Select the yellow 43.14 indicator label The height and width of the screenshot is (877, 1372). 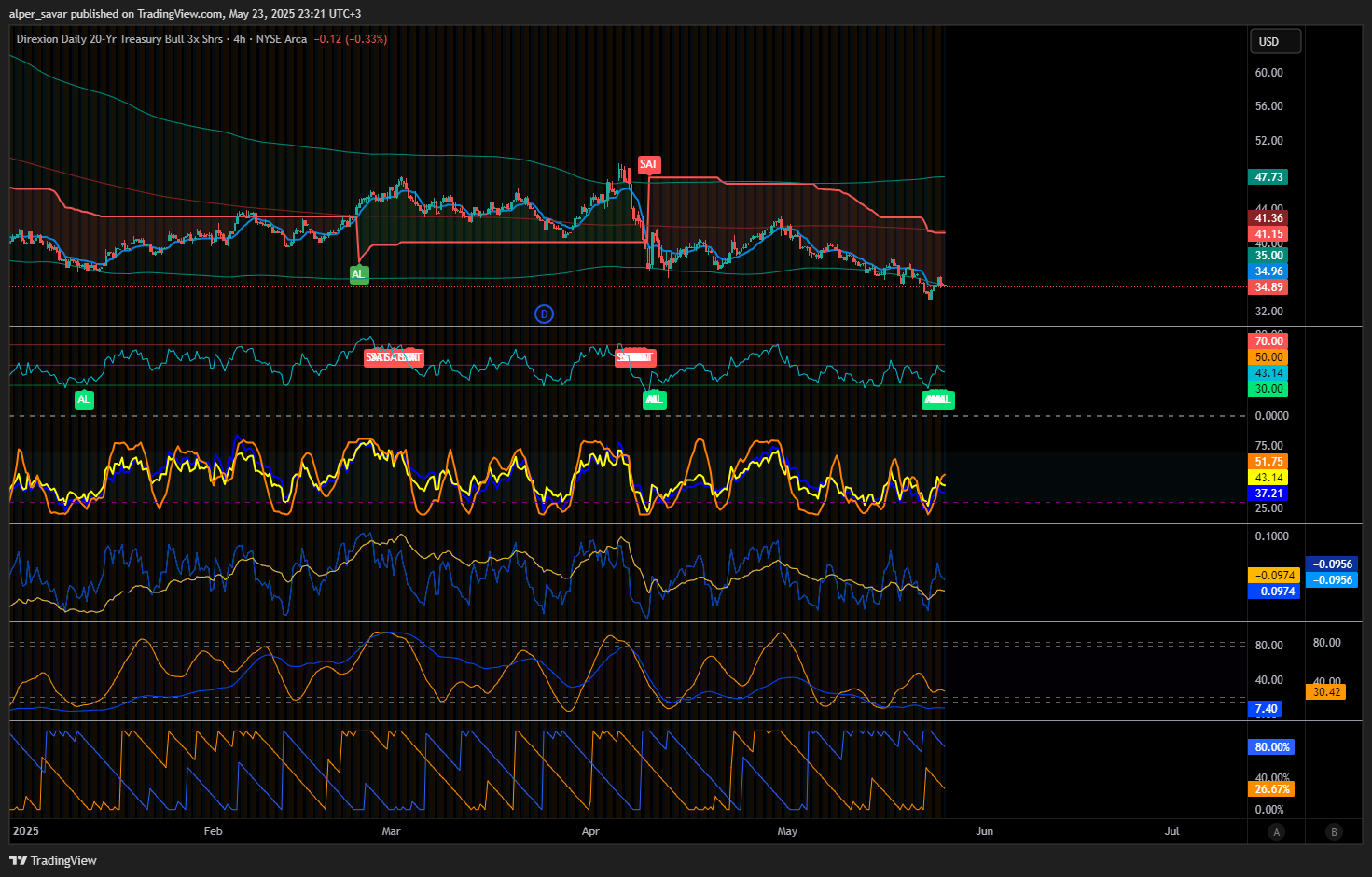tap(1268, 478)
